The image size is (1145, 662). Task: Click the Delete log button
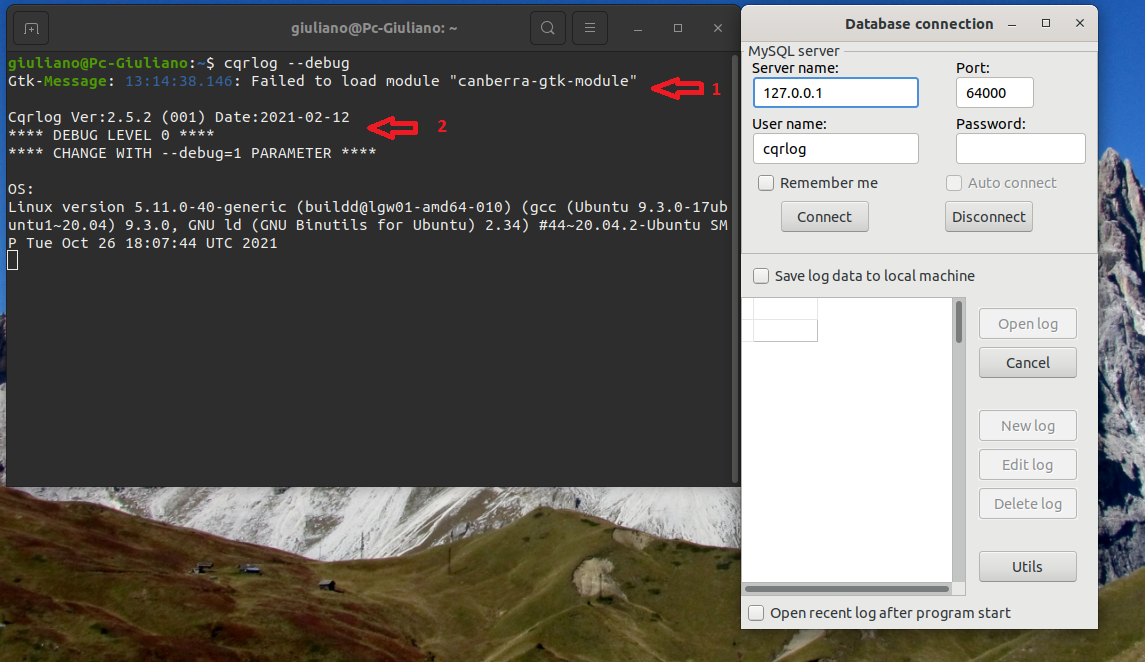tap(1027, 504)
